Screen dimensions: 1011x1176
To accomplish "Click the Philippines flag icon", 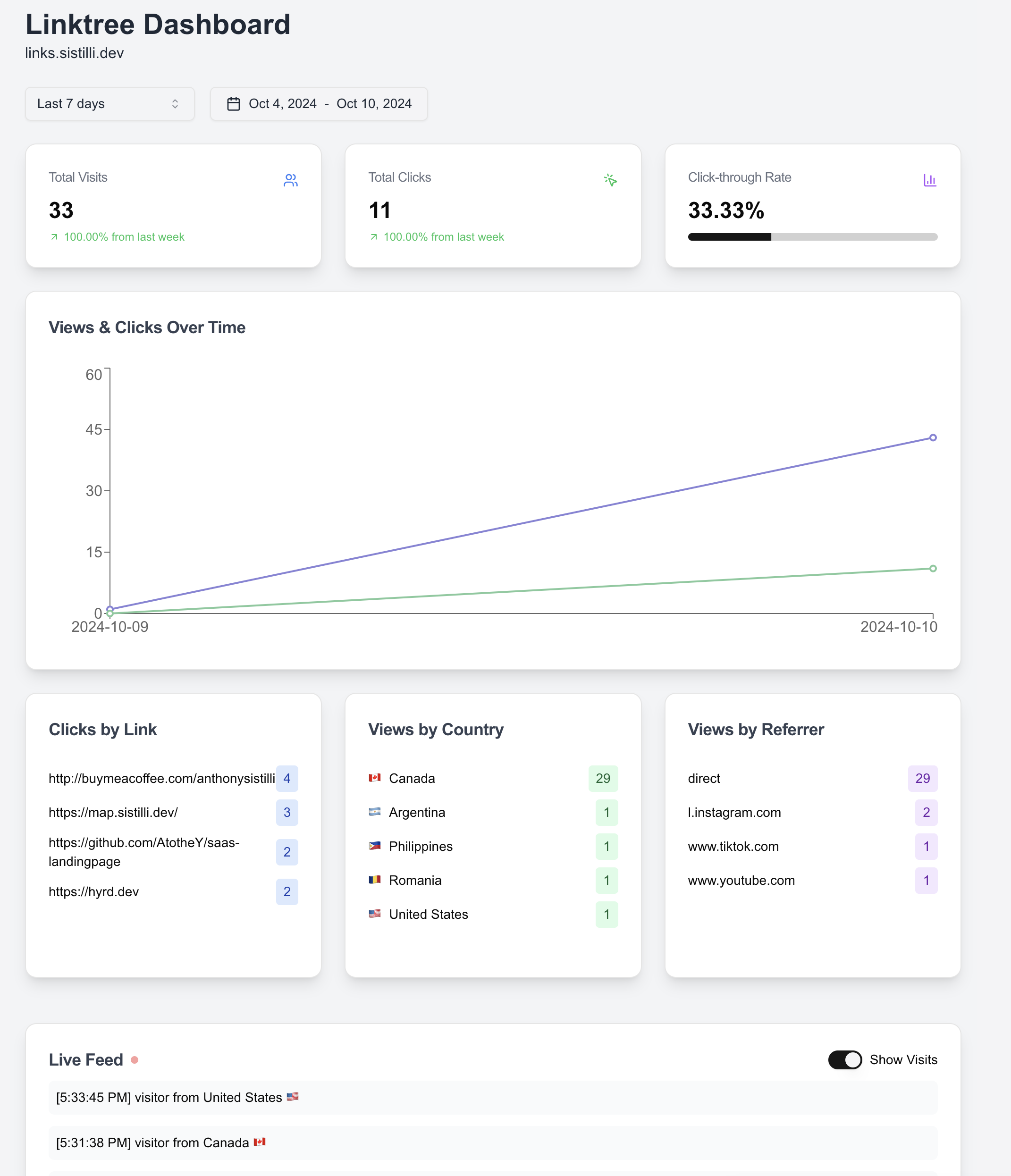I will click(x=375, y=846).
